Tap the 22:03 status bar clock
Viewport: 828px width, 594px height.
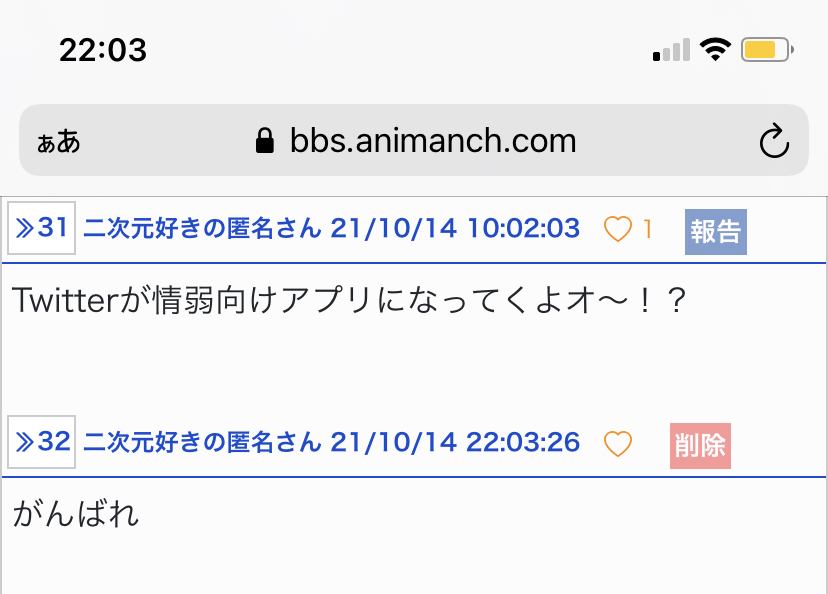point(103,50)
